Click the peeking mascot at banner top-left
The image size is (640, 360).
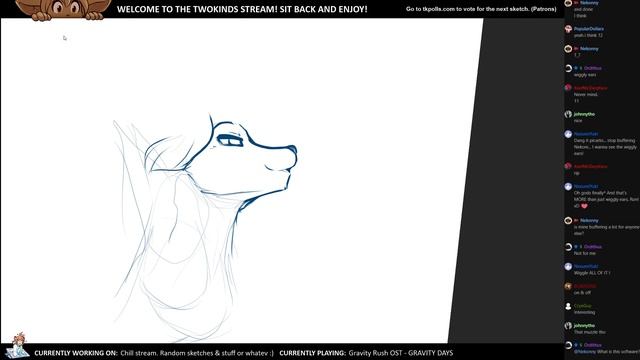pyautogui.click(x=63, y=10)
